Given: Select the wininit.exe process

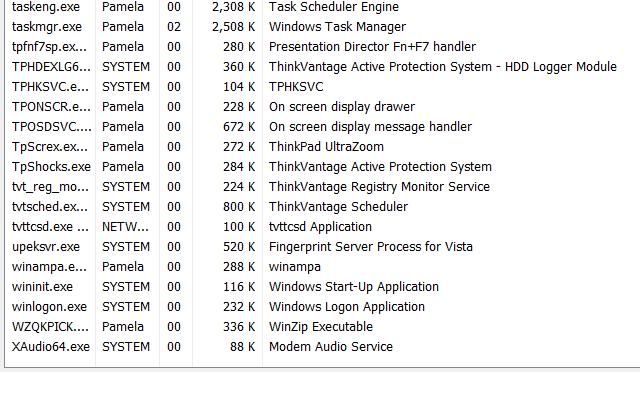Looking at the screenshot, I should pyautogui.click(x=43, y=287).
